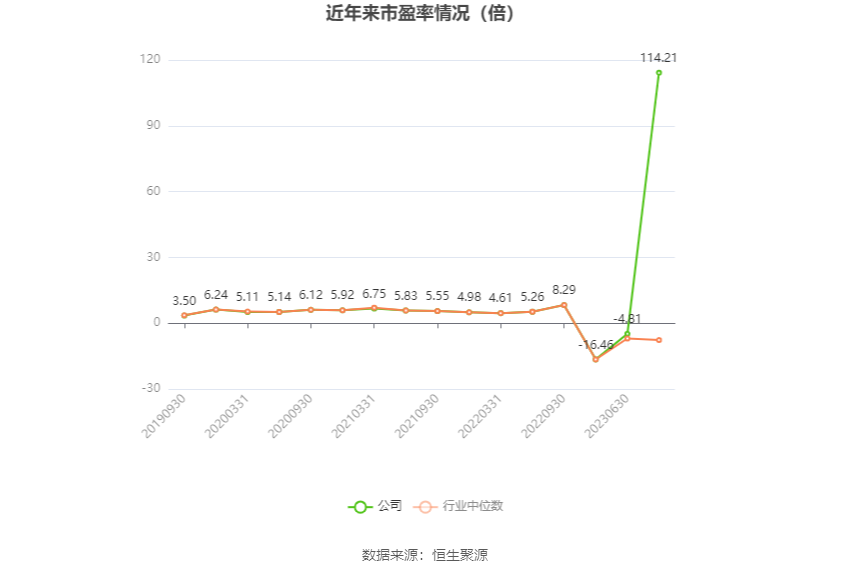Click the 20190930 axis label
The image size is (850, 575).
[x=164, y=416]
